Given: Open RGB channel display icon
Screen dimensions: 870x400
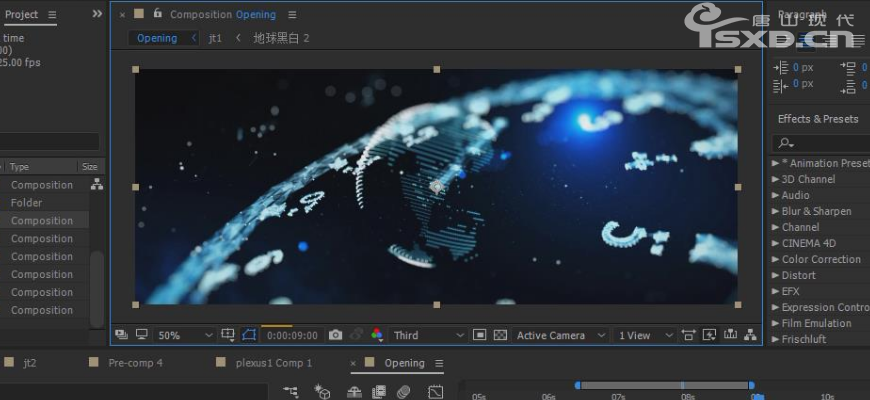Looking at the screenshot, I should point(377,335).
